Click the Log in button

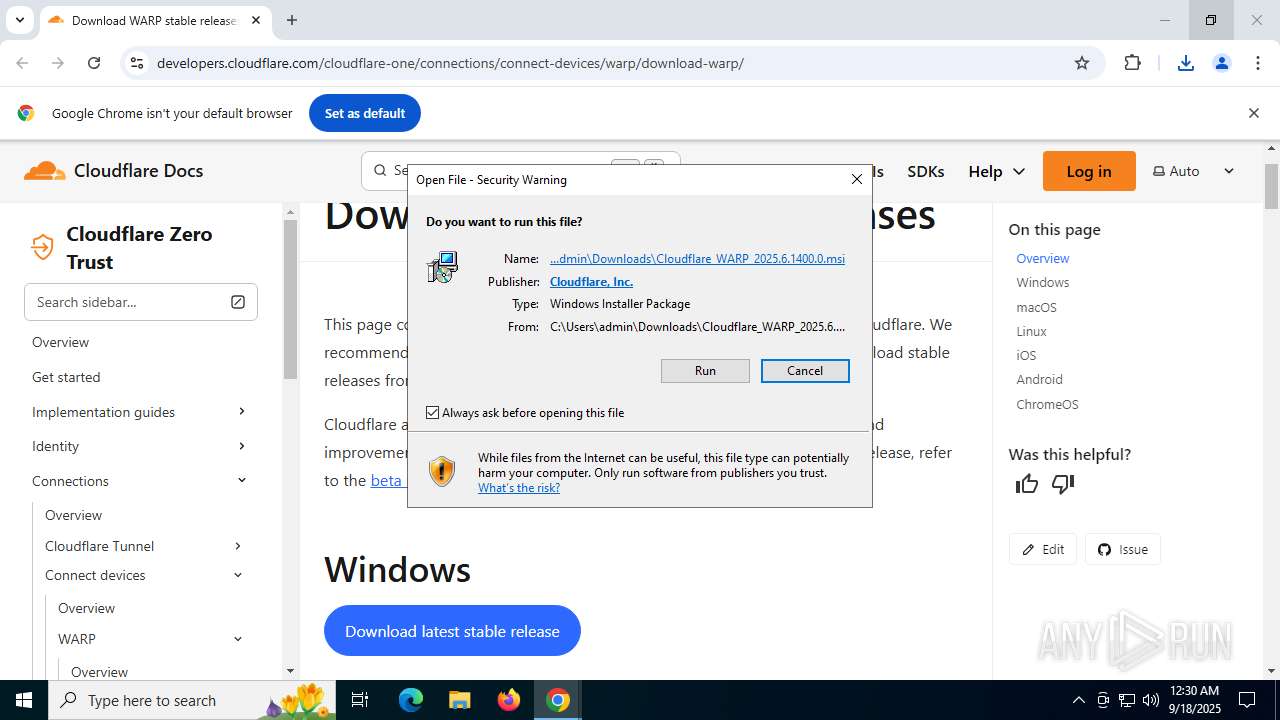pos(1089,171)
